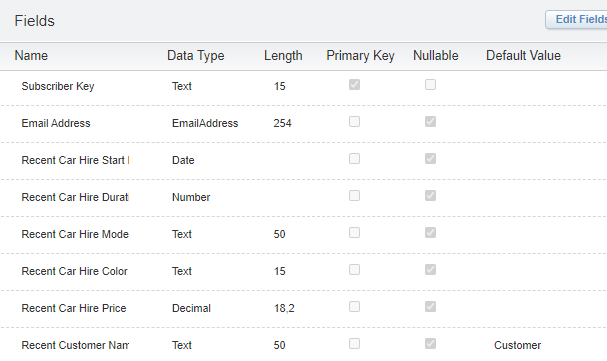Select the Length column header
607x361 pixels.
point(283,56)
